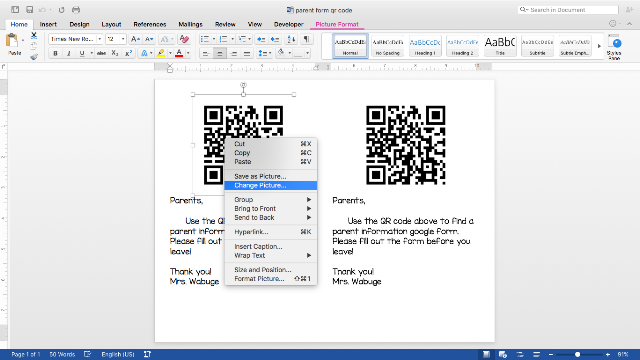Click the Undo icon in title bar

coord(42,10)
